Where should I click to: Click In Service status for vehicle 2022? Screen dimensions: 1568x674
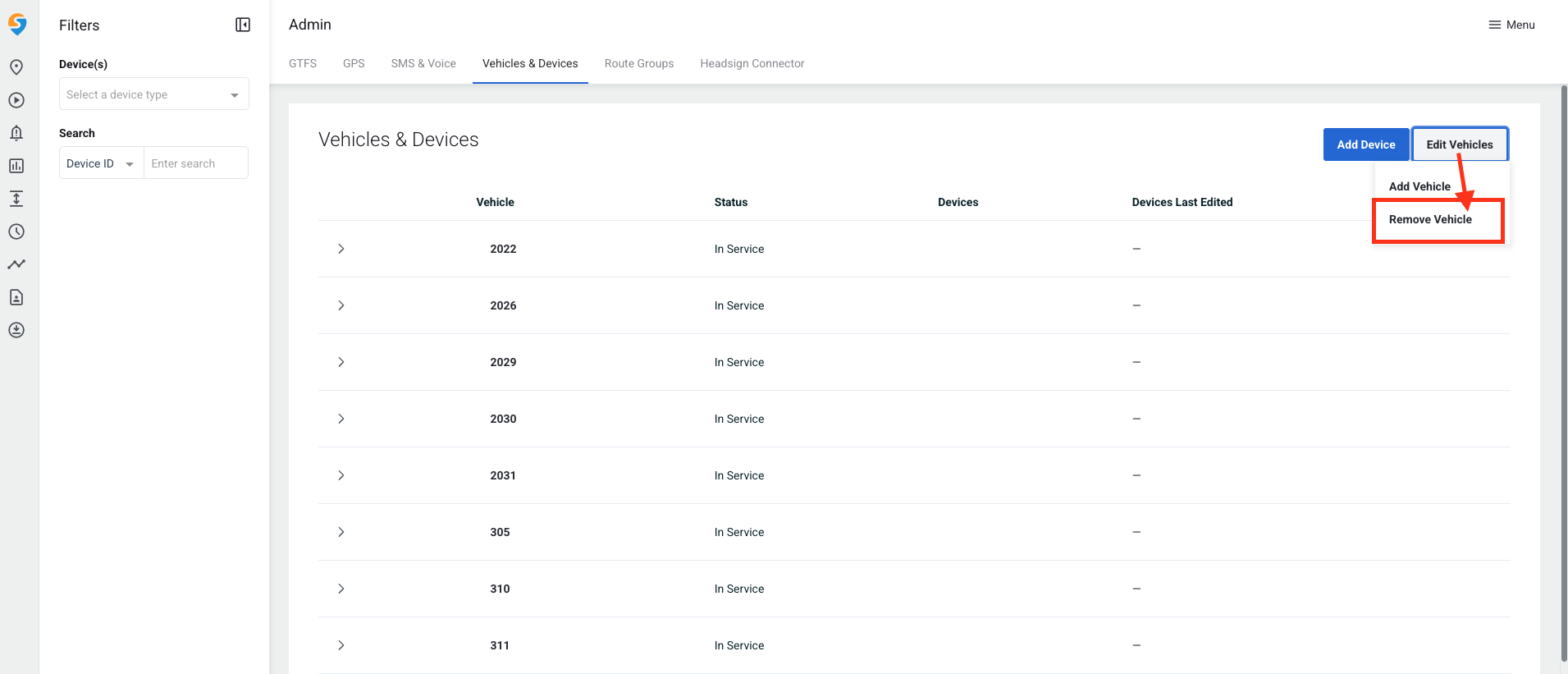tap(739, 249)
